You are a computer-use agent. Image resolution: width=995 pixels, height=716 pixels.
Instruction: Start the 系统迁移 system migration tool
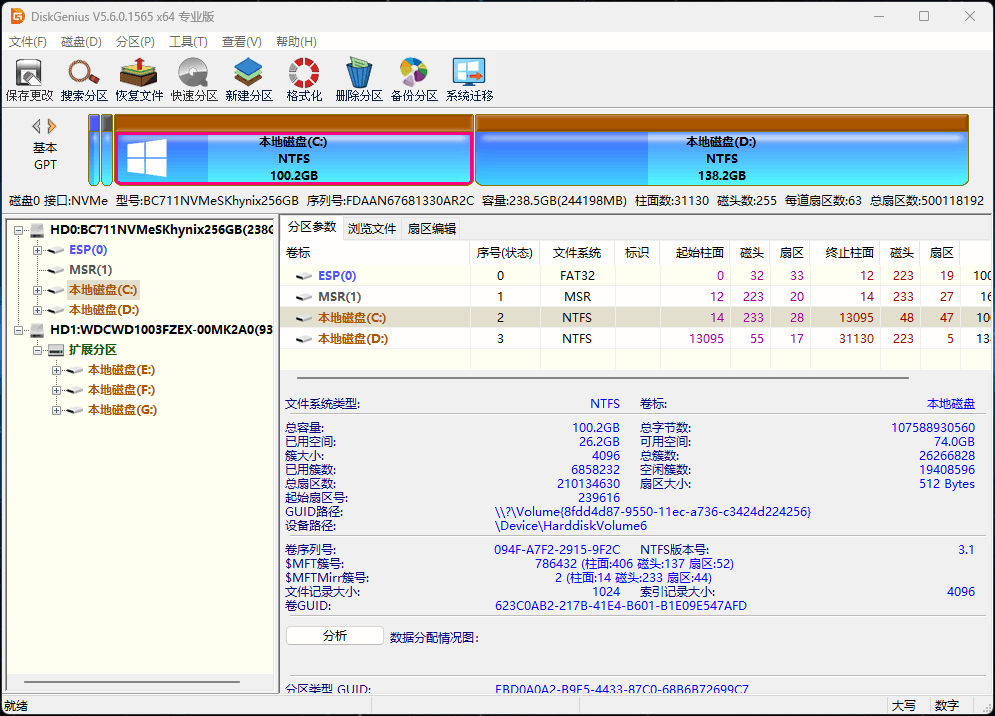(469, 79)
